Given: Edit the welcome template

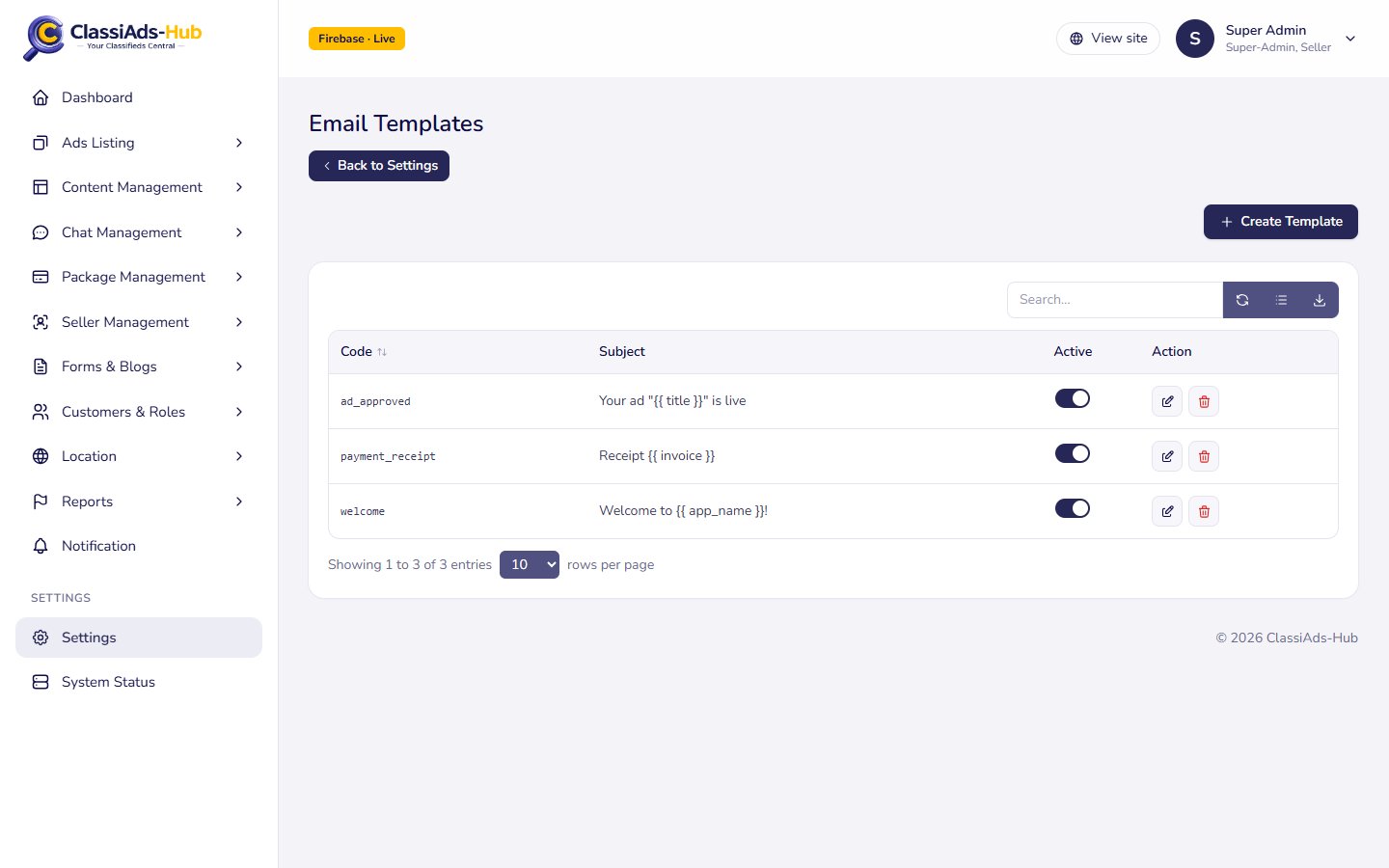Looking at the screenshot, I should [x=1167, y=511].
